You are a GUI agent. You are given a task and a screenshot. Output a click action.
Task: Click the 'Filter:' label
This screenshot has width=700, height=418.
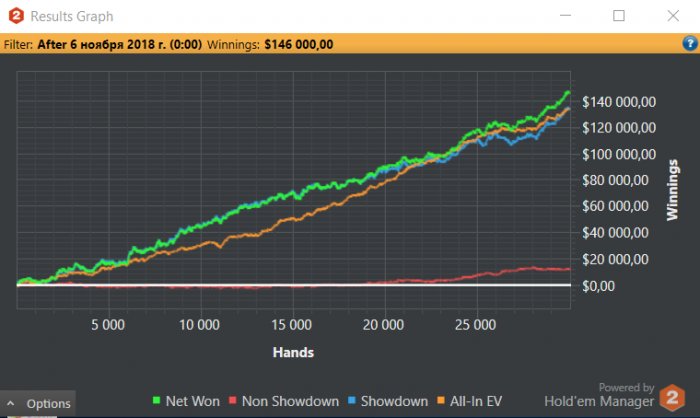18,44
